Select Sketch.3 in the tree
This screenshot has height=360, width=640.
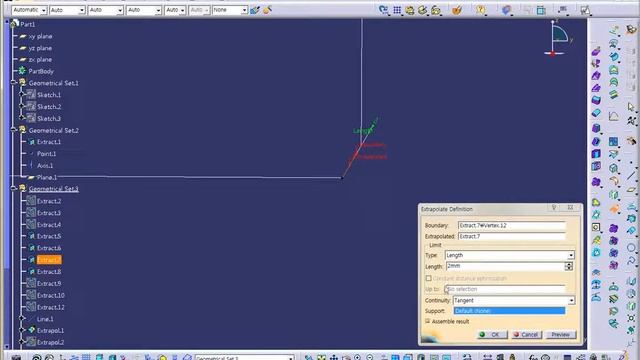tap(49, 118)
